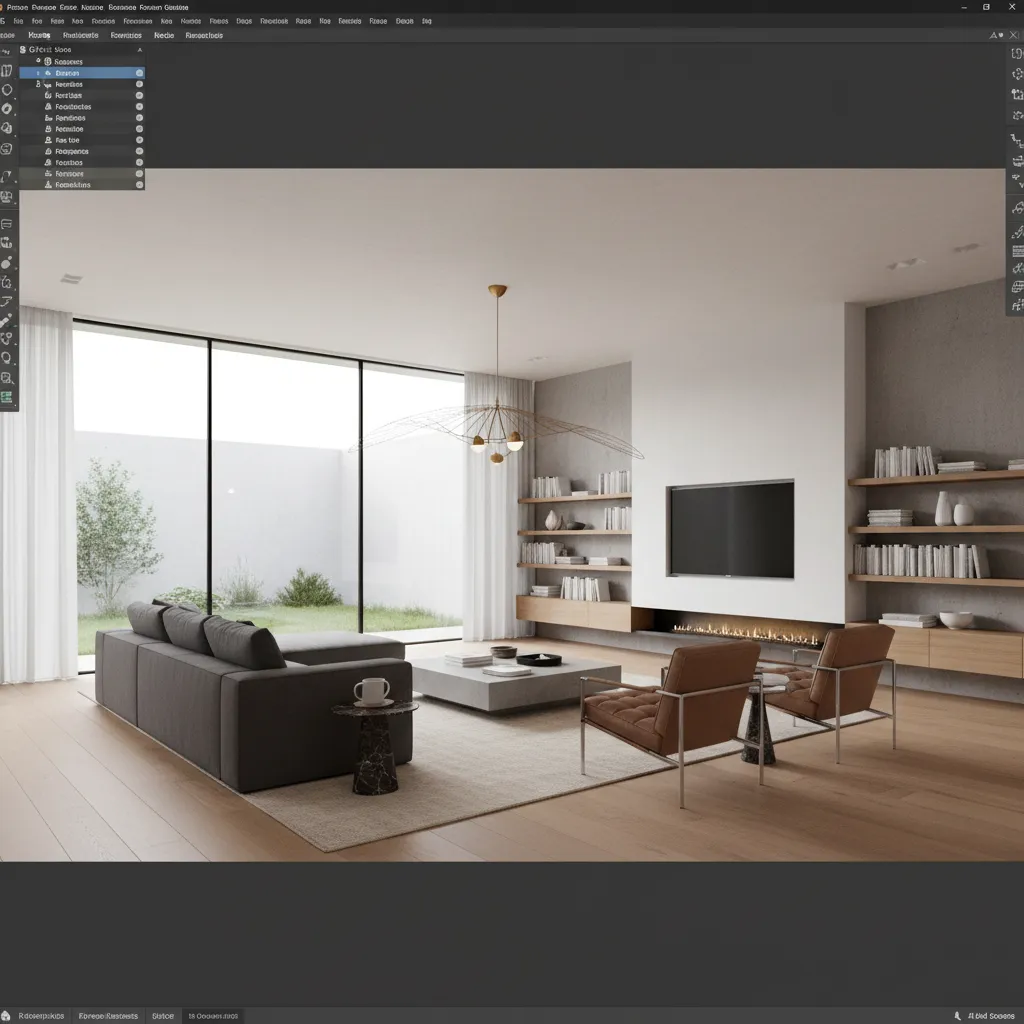Toggle visibility circle on the 'Fomektins' row
This screenshot has width=1024, height=1024.
click(x=139, y=185)
